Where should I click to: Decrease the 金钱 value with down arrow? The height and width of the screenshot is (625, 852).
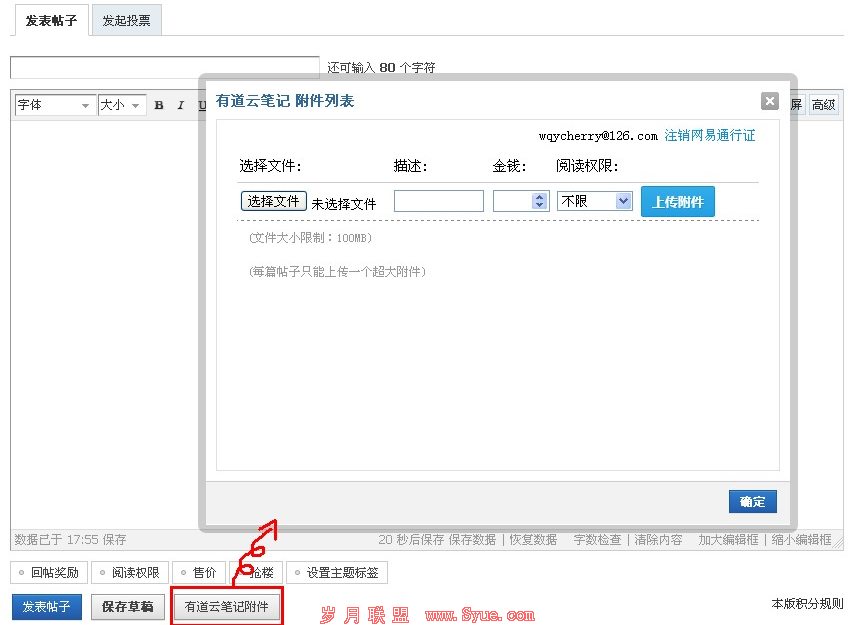point(539,205)
